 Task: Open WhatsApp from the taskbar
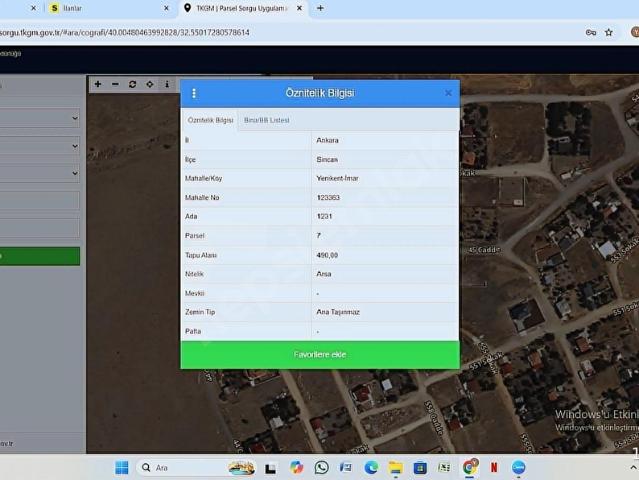click(322, 467)
